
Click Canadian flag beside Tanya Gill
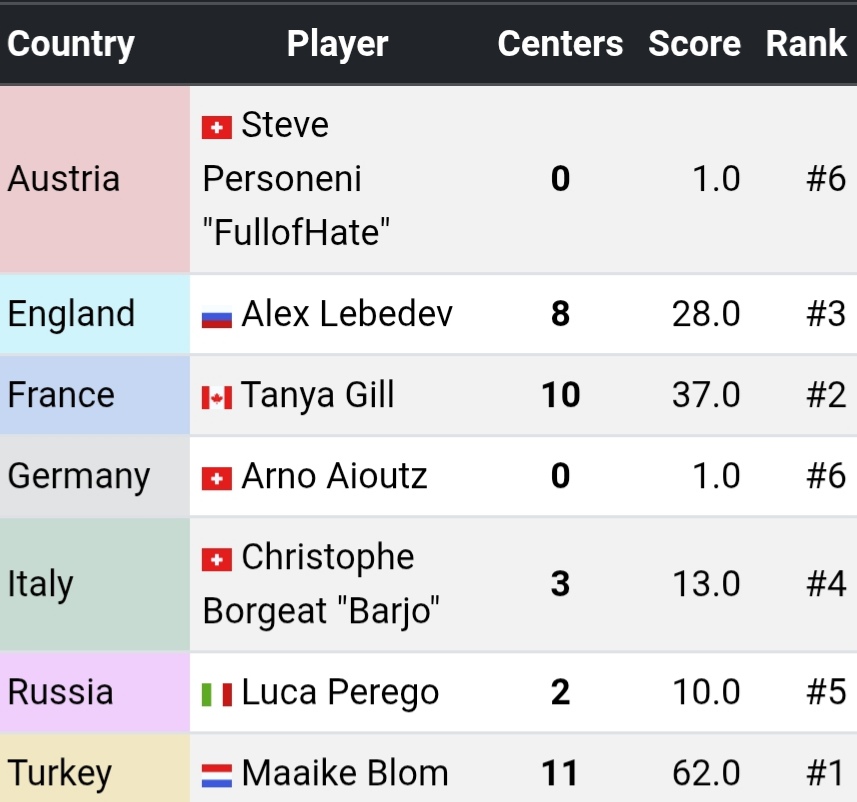coord(217,397)
